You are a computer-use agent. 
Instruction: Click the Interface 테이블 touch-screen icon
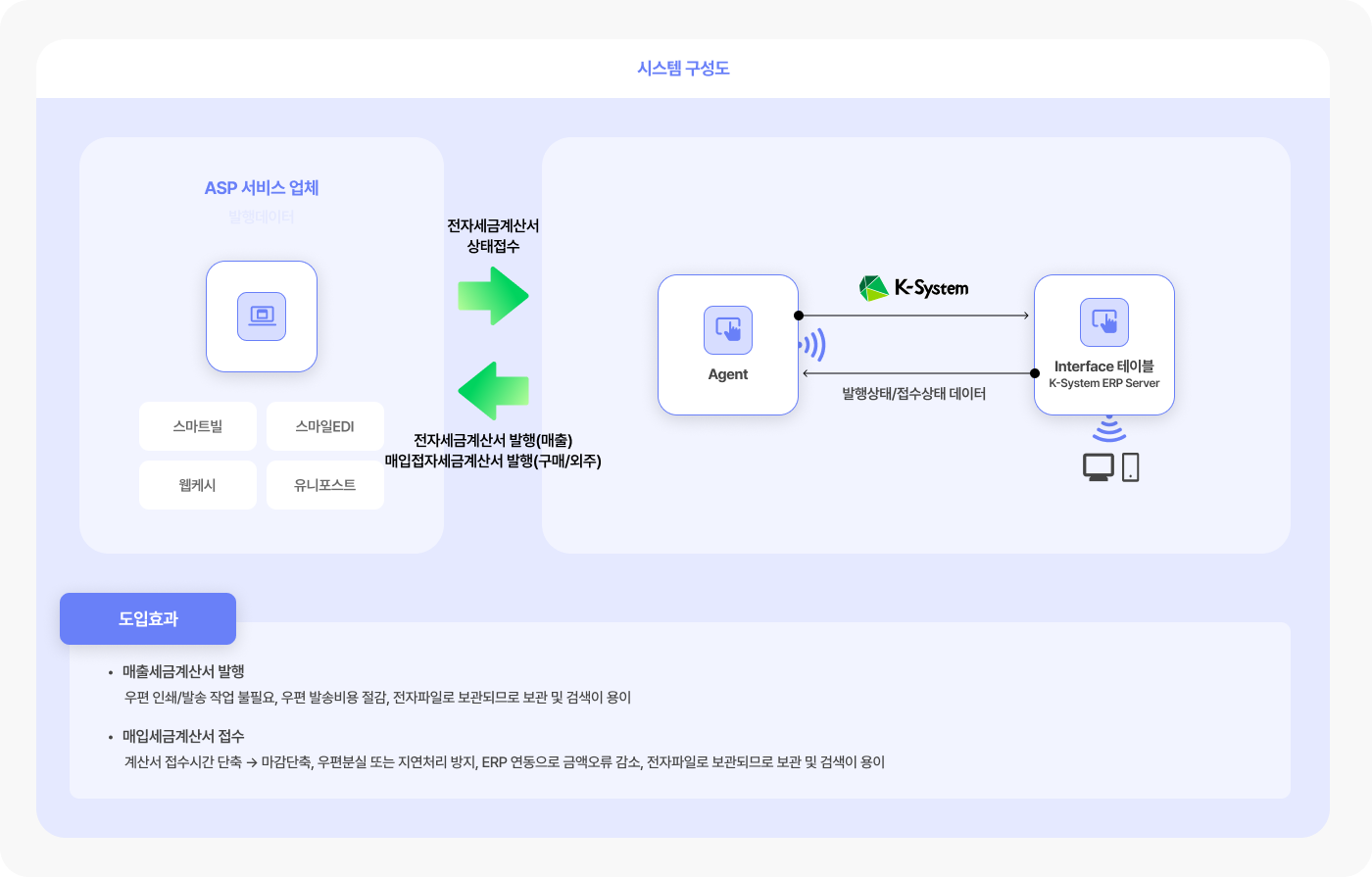pos(1104,322)
